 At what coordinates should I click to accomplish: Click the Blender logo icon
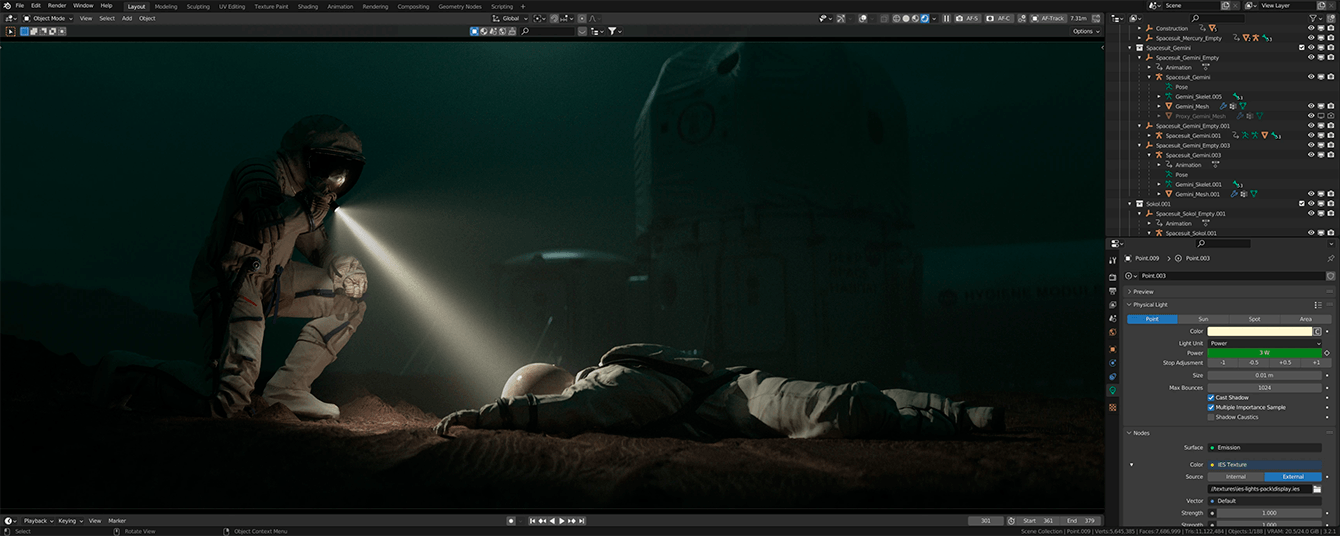click(x=7, y=6)
